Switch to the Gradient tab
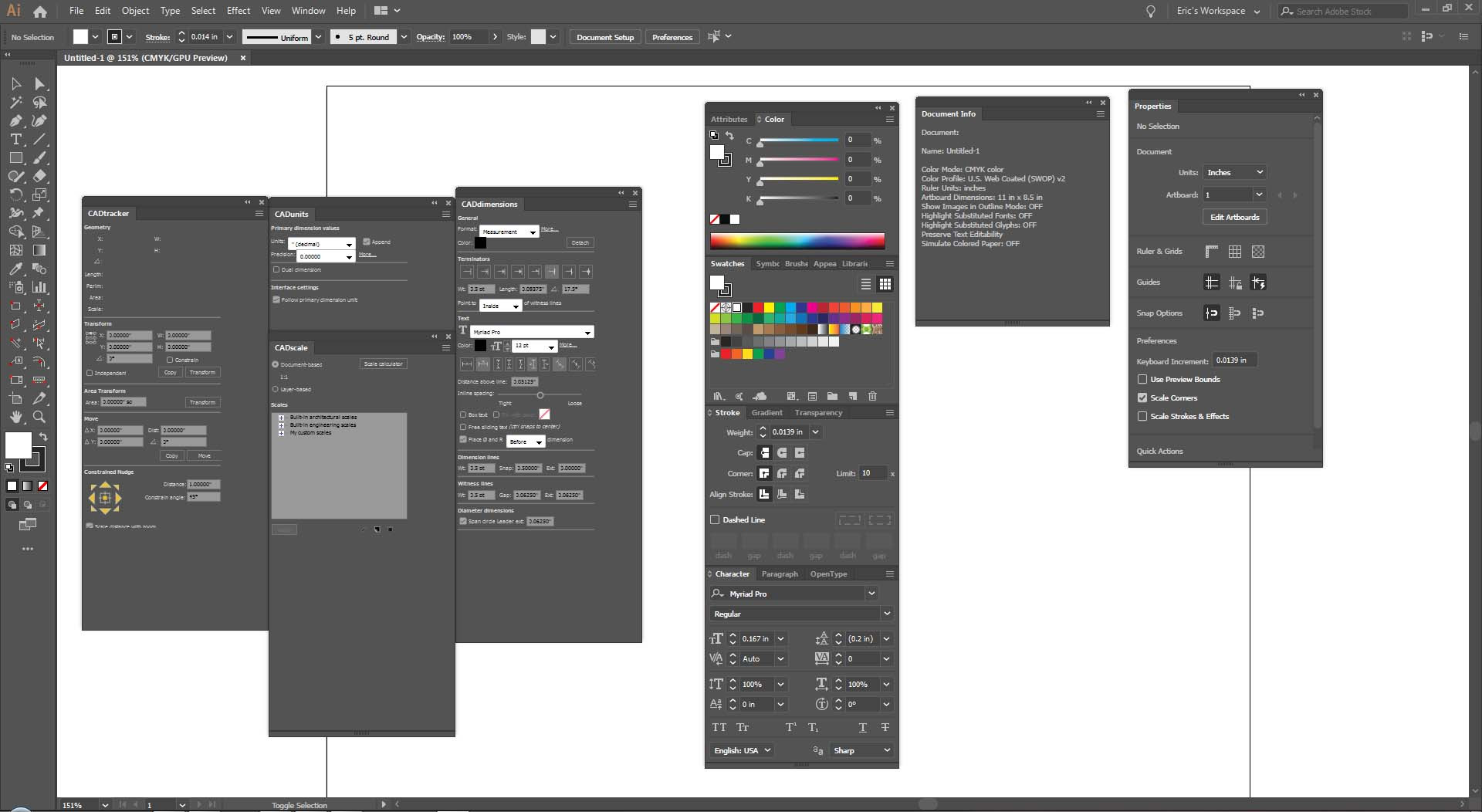Viewport: 1482px width, 812px height. click(766, 413)
